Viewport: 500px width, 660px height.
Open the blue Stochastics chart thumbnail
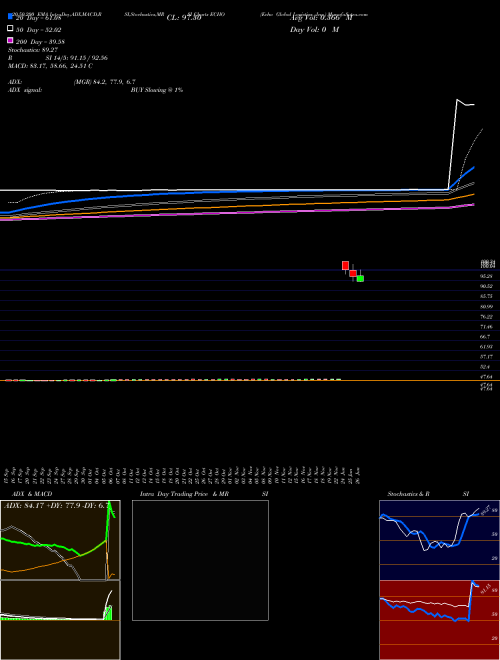(x=439, y=540)
